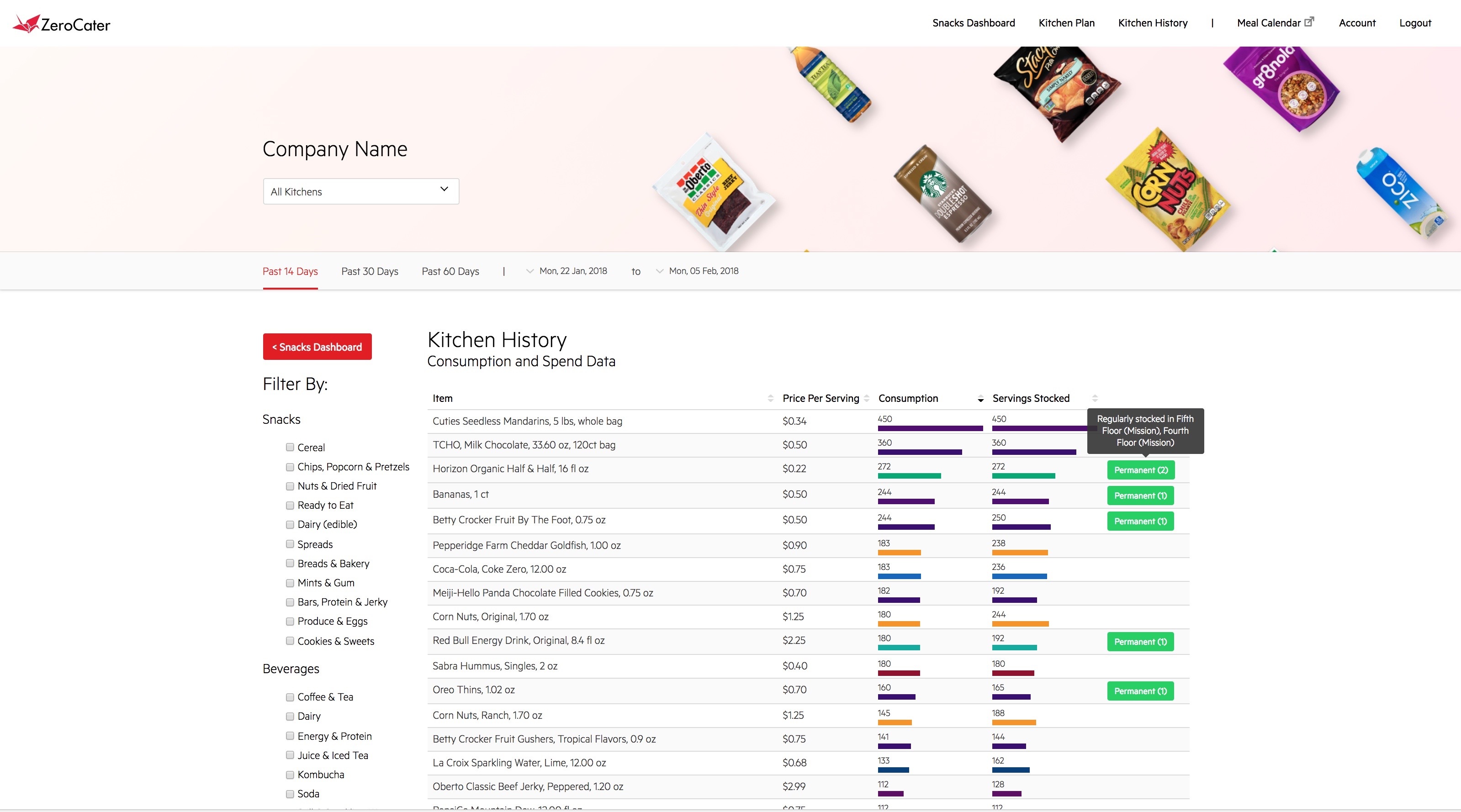The height and width of the screenshot is (812, 1461).
Task: Open the end date chevron
Action: pos(660,271)
